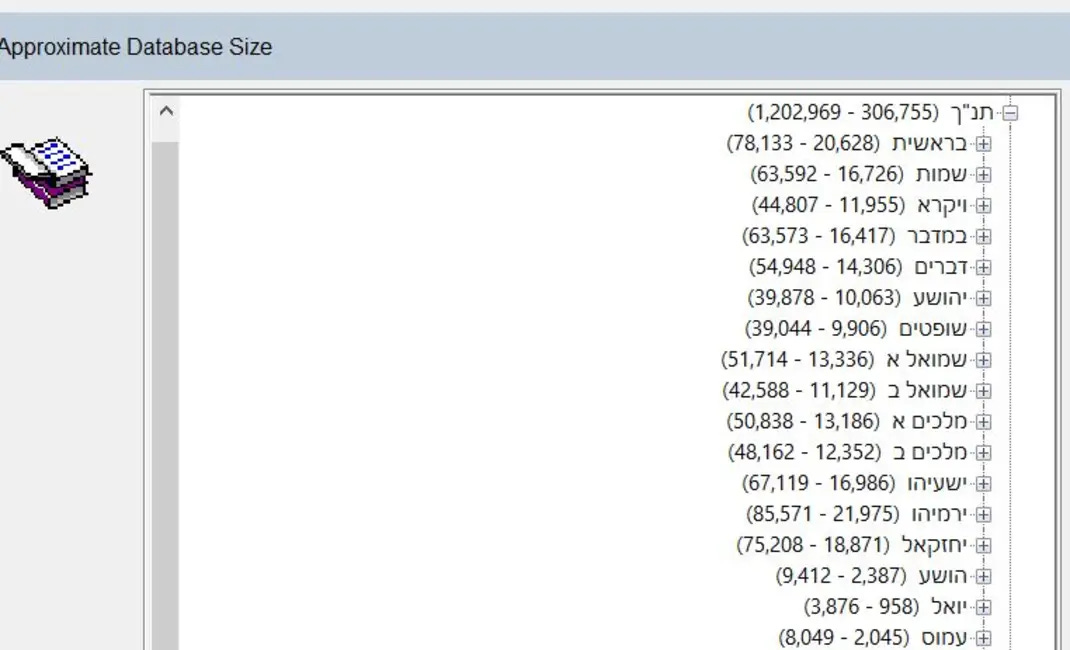Expand the מלכים א tree node
The image size is (1070, 650).
[x=983, y=422]
